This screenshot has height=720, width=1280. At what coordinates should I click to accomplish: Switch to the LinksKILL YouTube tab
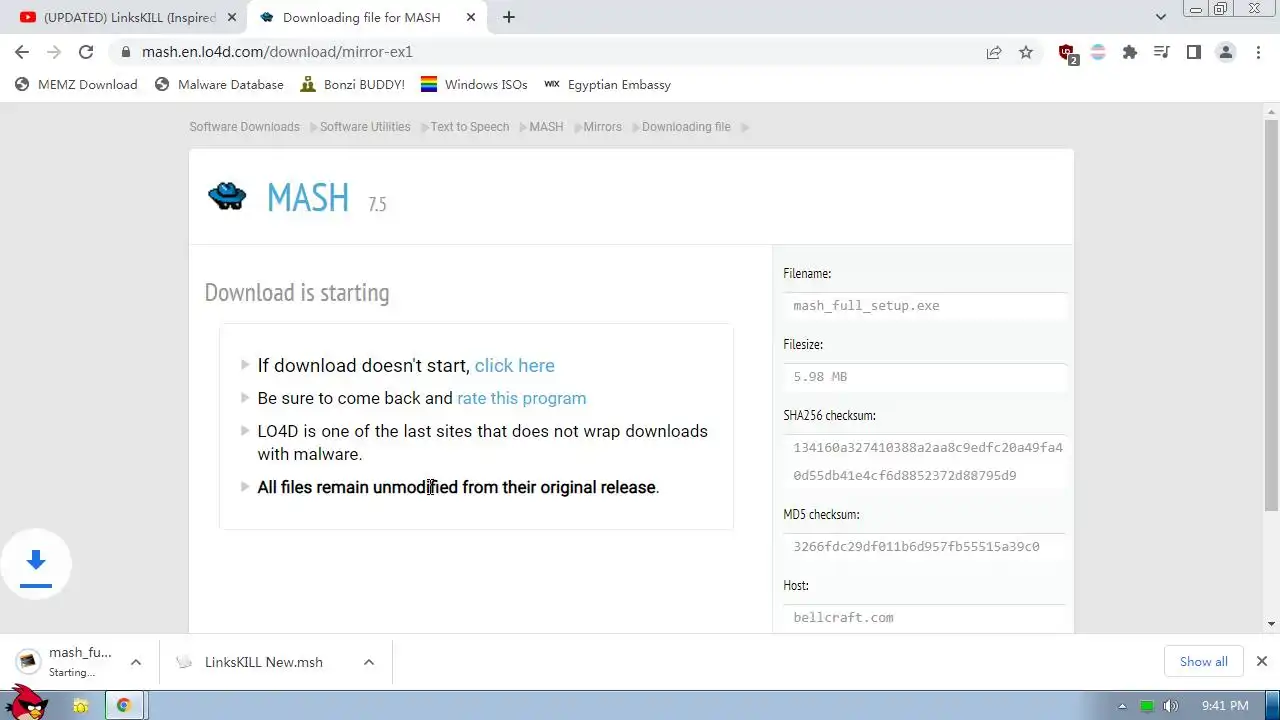(x=126, y=17)
